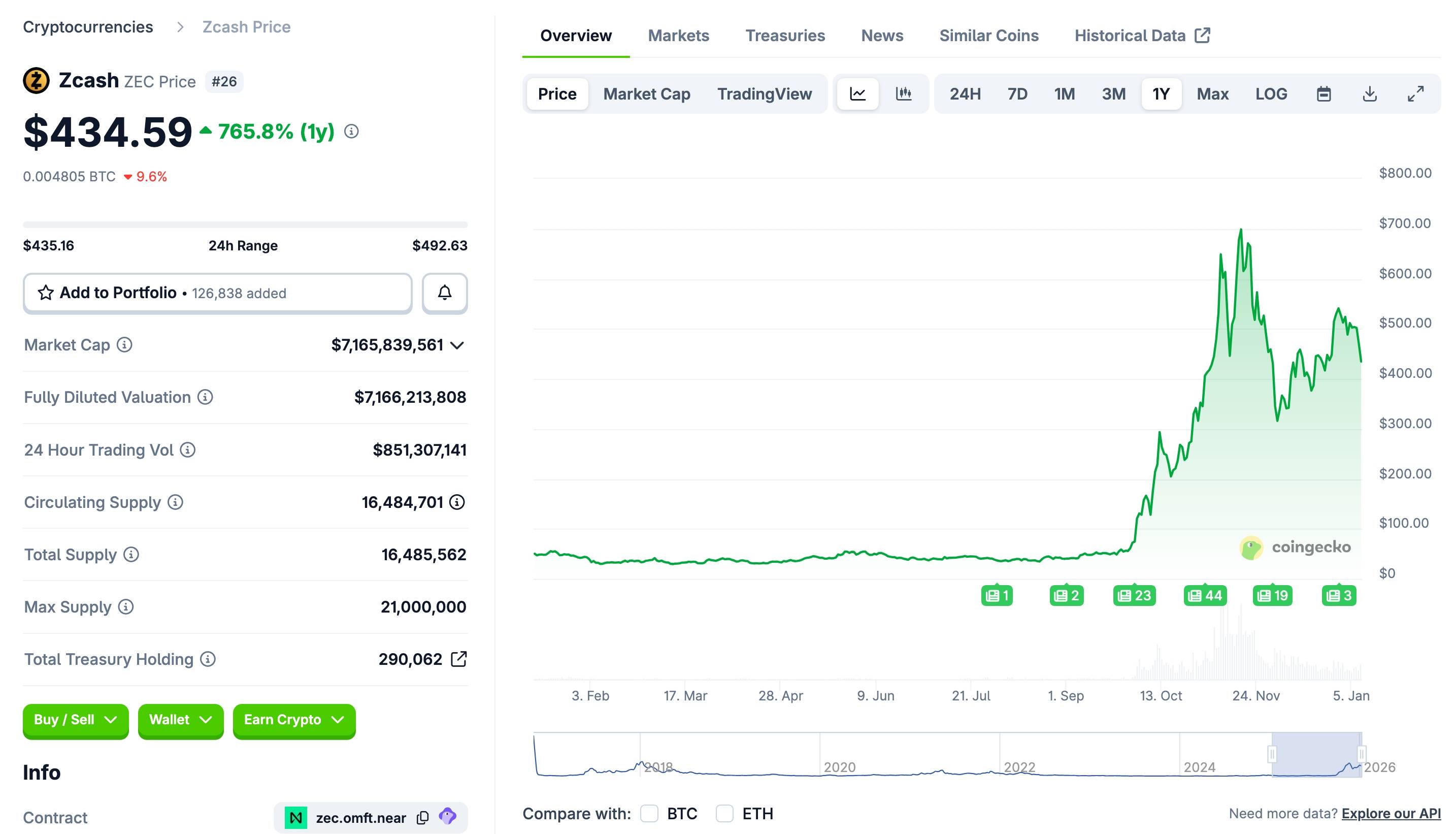Viewport: 1456px width, 834px height.
Task: Toggle LOG scale on chart
Action: pyautogui.click(x=1271, y=93)
